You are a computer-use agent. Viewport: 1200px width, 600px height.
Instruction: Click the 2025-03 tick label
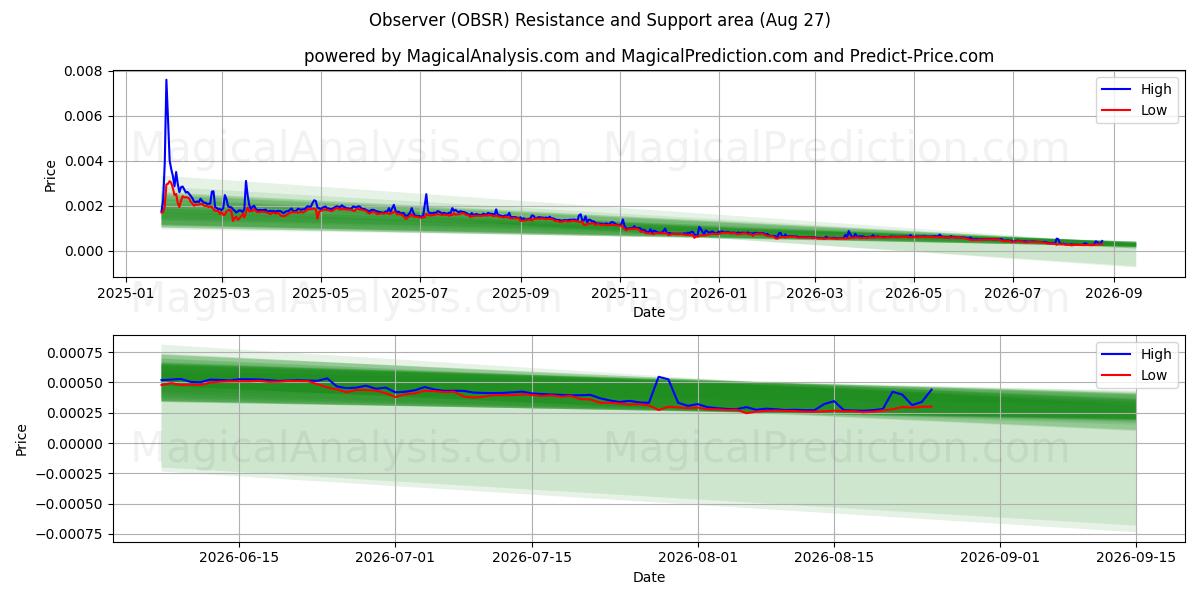[222, 294]
